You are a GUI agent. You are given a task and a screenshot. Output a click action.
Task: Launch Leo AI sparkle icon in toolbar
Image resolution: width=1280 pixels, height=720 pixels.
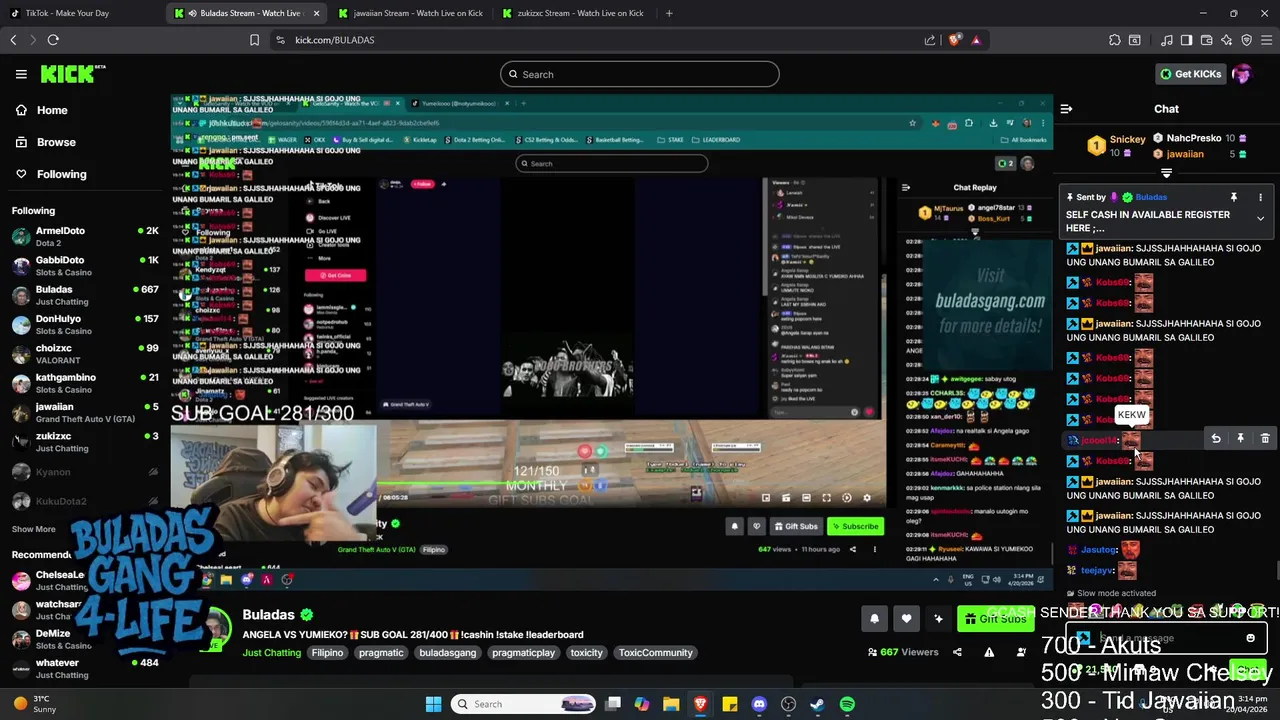[x=1227, y=40]
